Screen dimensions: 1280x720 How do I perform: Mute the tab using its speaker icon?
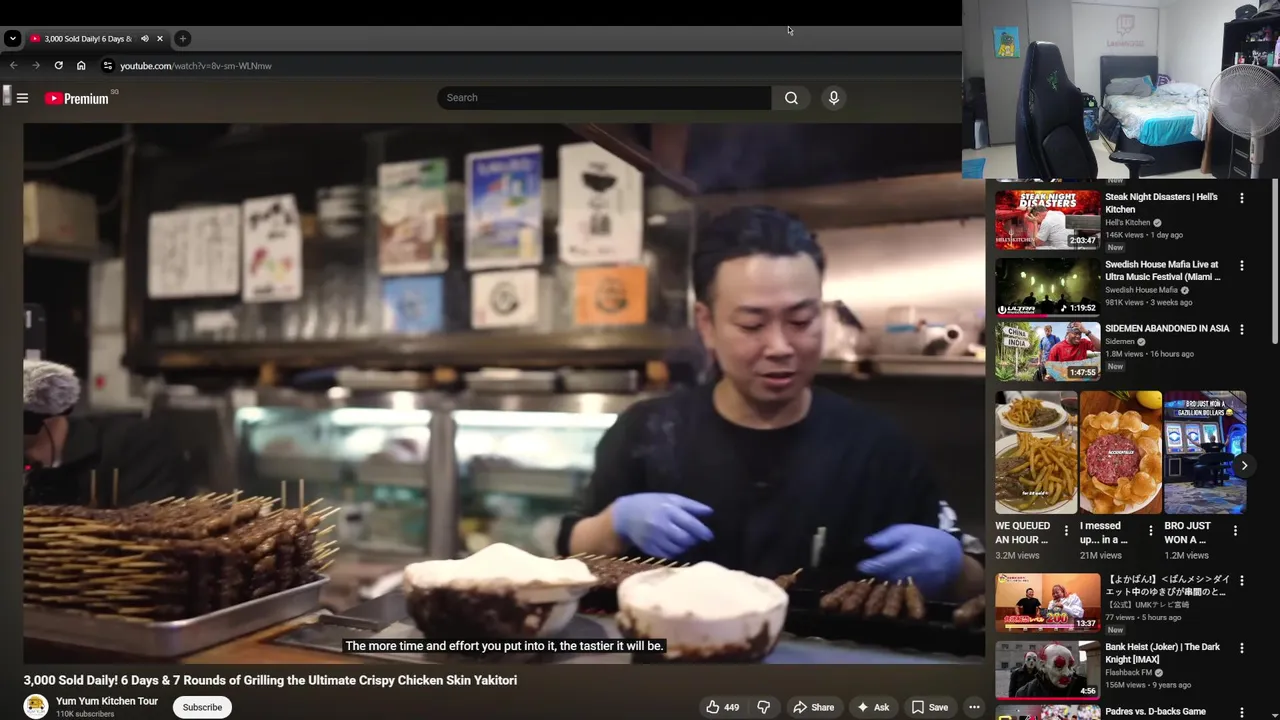[144, 39]
